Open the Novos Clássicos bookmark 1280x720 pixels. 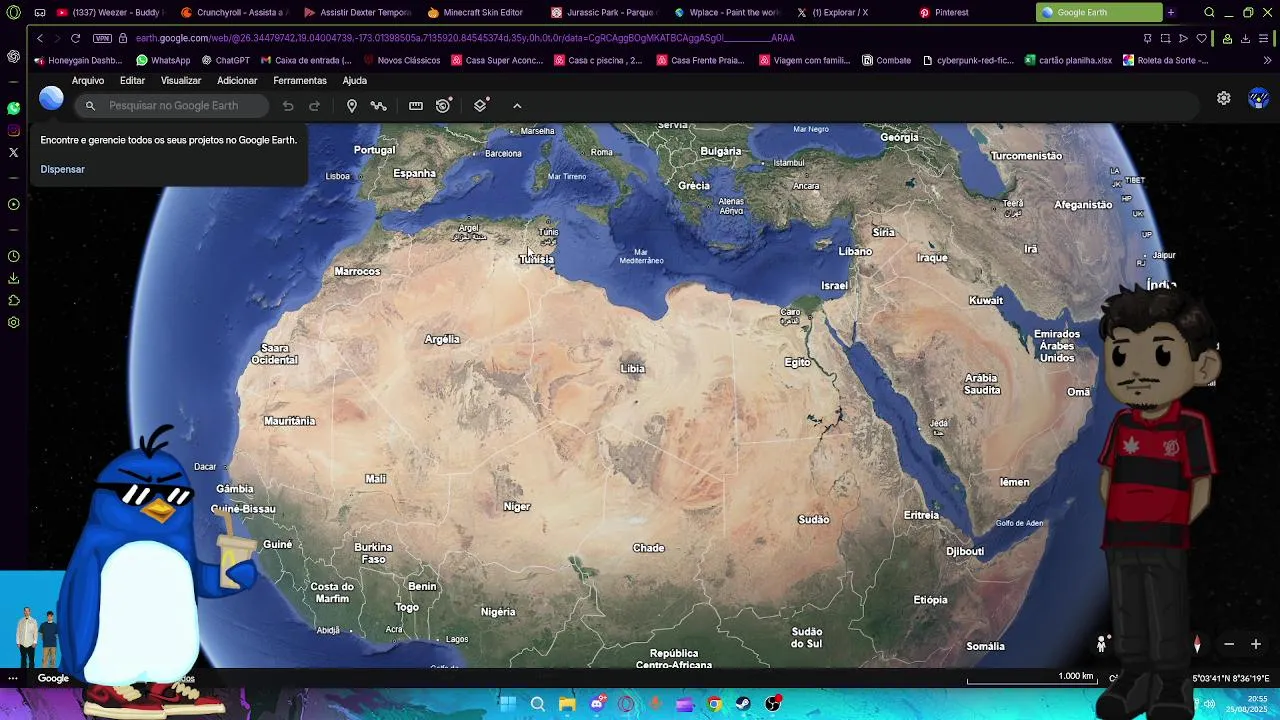coord(402,60)
